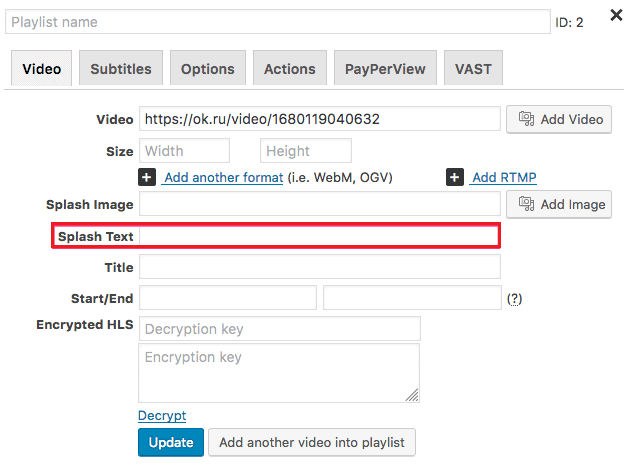Switch to the Subtitles tab
Viewport: 630px width, 468px height.
(121, 68)
